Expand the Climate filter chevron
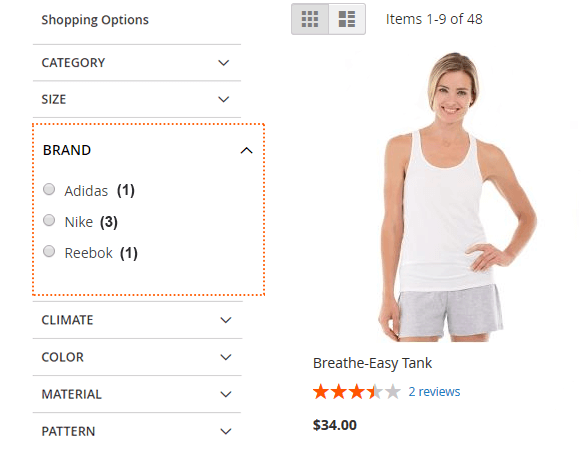 point(226,320)
